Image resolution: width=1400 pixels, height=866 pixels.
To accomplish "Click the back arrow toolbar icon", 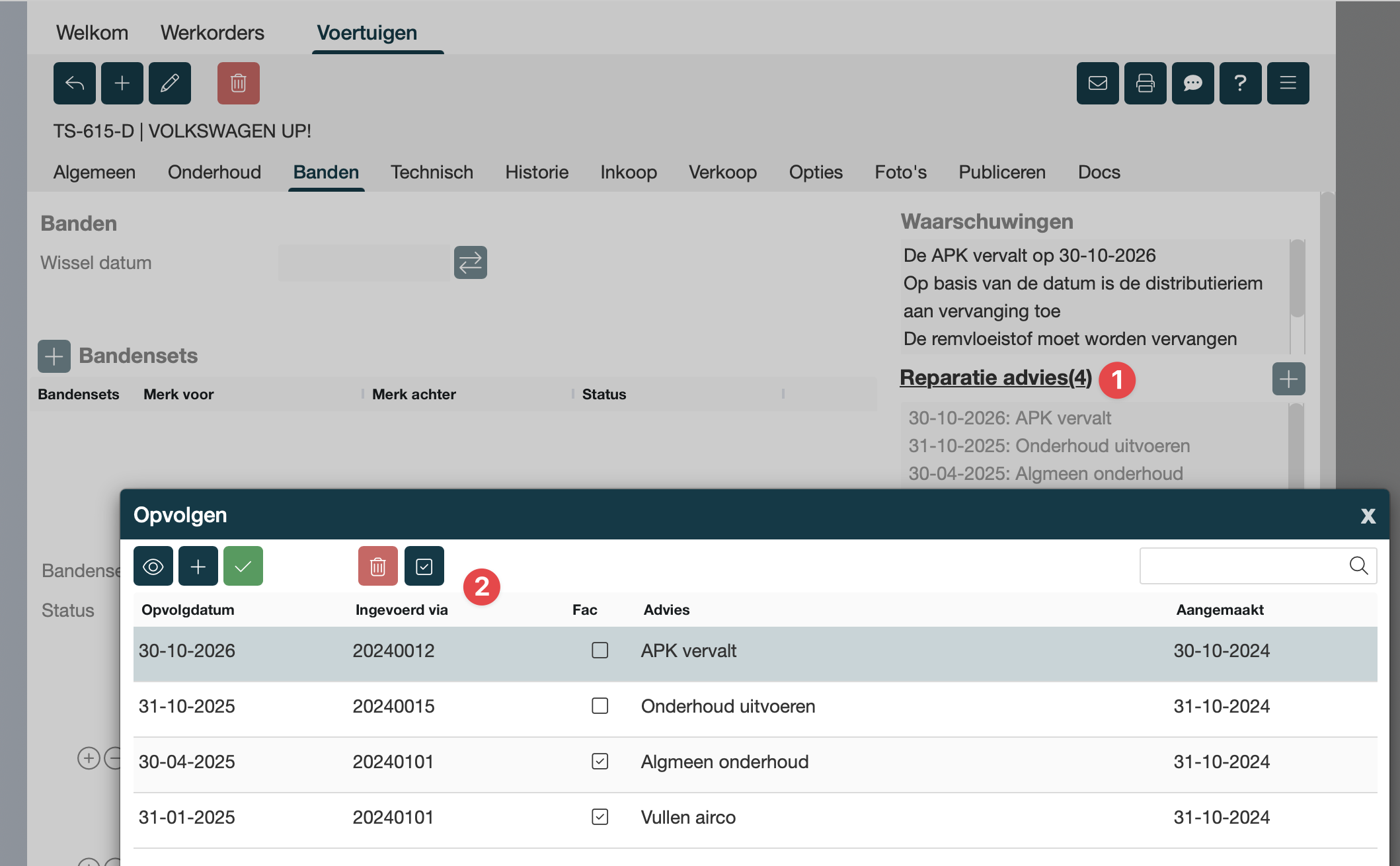I will [x=74, y=83].
